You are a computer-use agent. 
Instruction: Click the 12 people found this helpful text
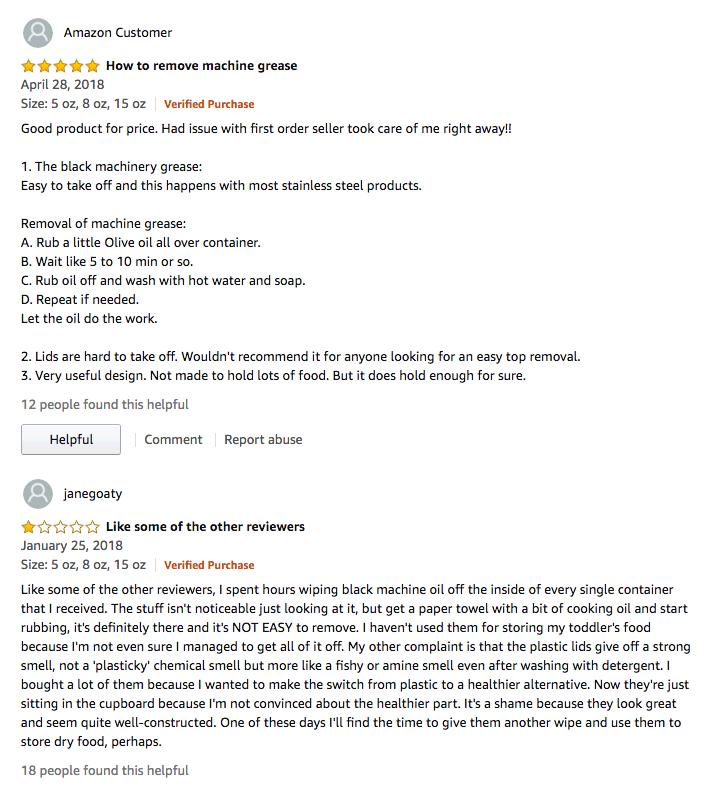[x=105, y=405]
